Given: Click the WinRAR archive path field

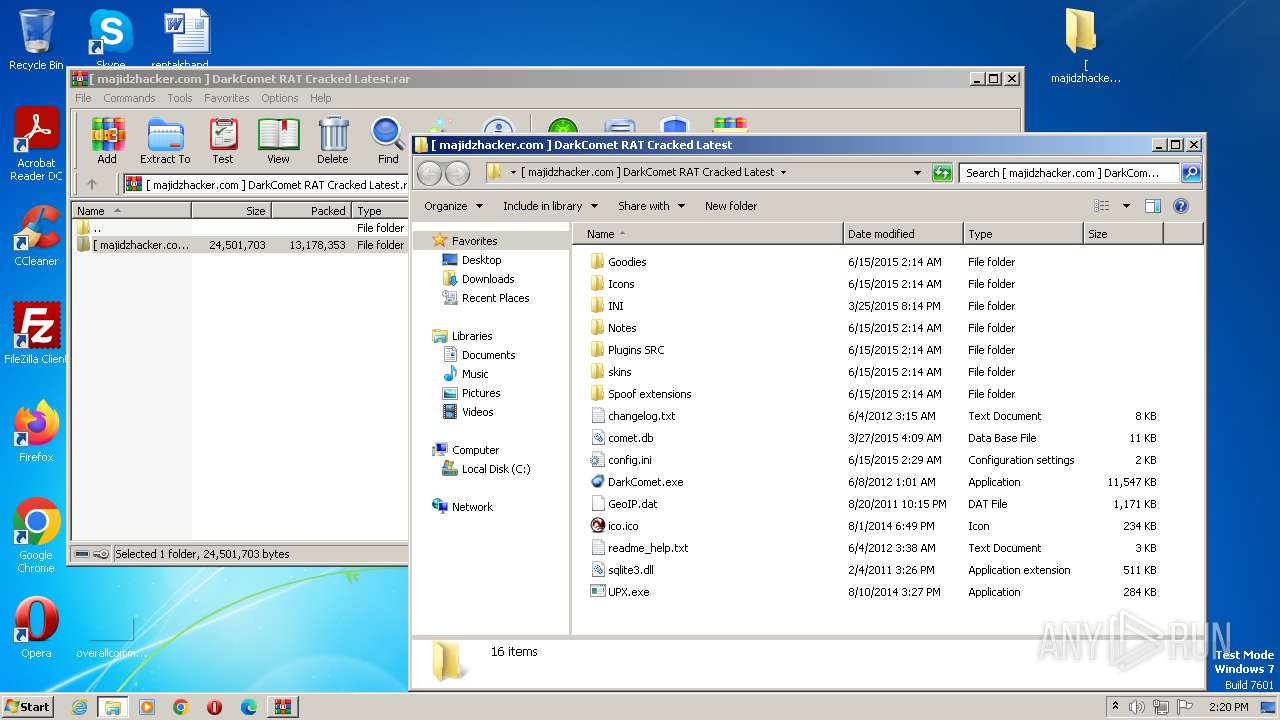Looking at the screenshot, I should click(265, 184).
